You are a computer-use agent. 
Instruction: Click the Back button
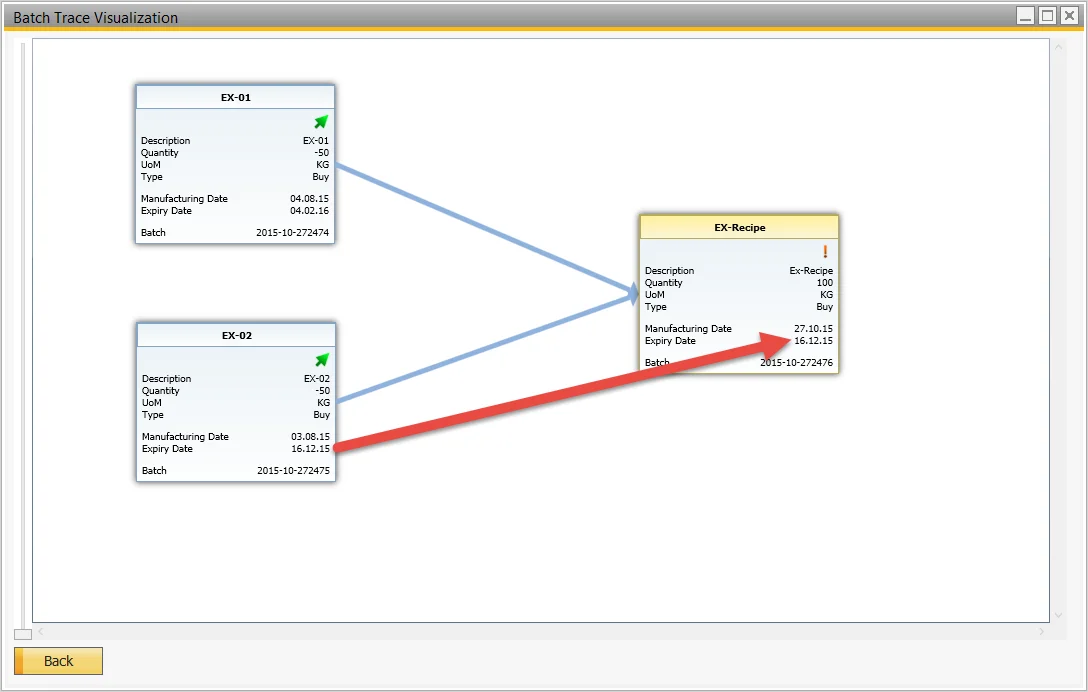(58, 661)
